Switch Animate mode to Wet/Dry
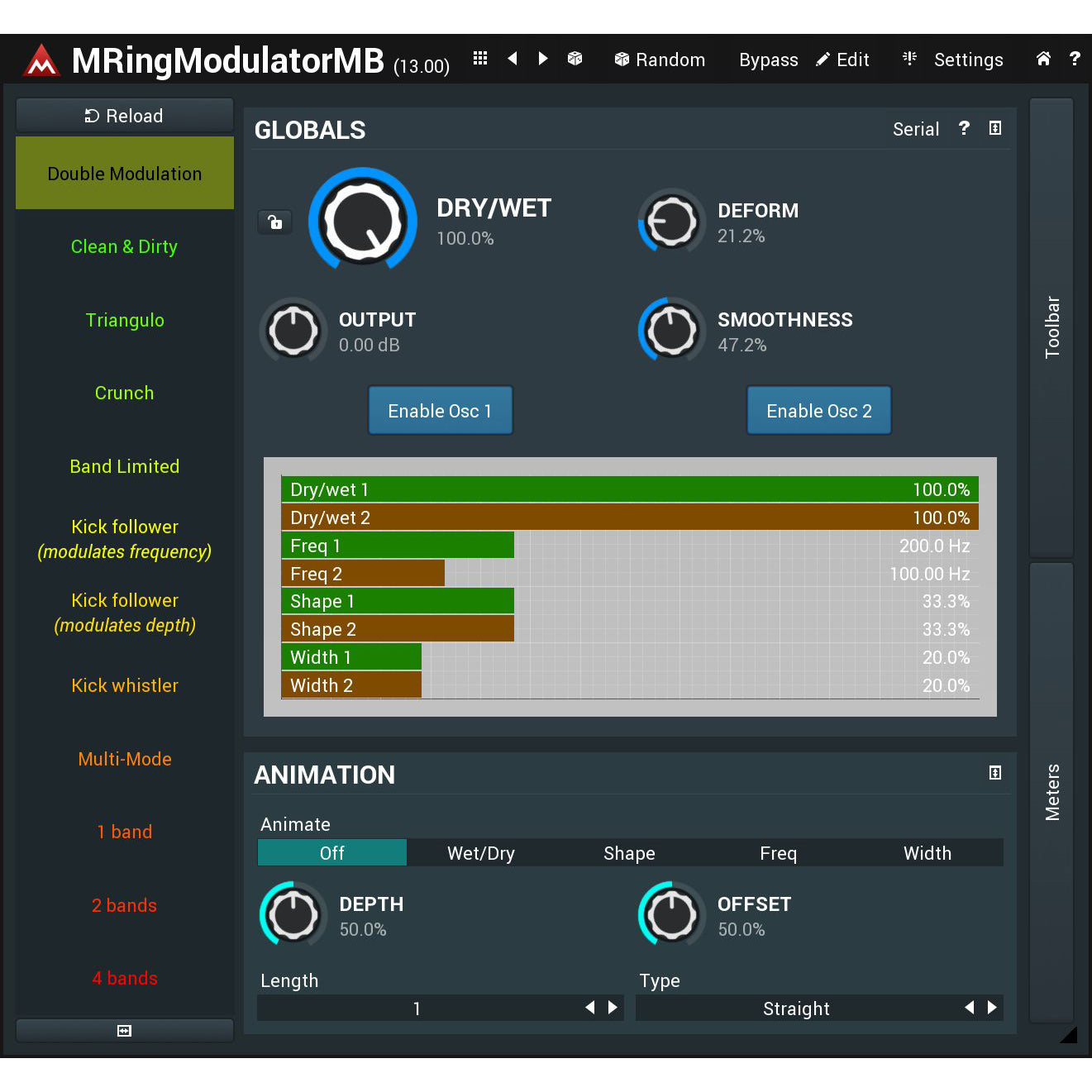 (x=481, y=852)
